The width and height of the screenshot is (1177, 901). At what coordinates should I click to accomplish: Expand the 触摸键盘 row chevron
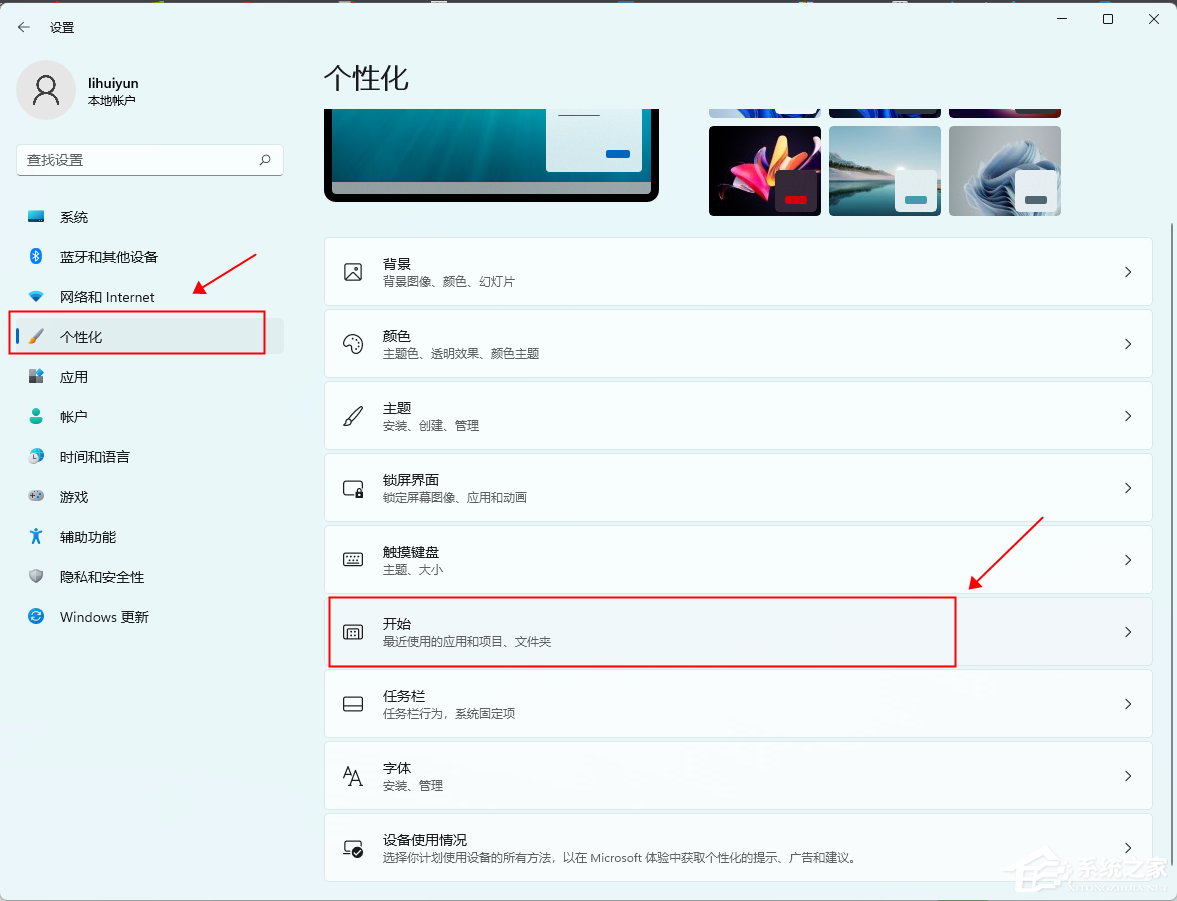point(1127,560)
